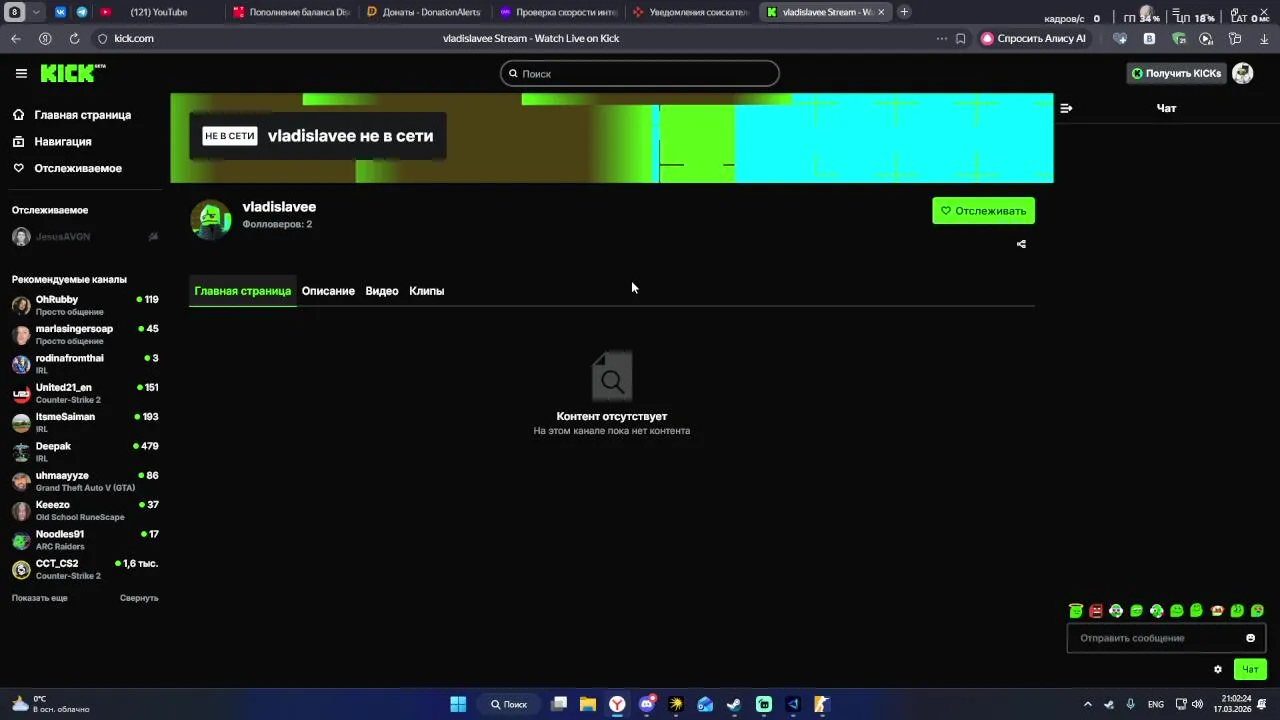Open the emoji picker in message box
The height and width of the screenshot is (720, 1280).
(1250, 638)
